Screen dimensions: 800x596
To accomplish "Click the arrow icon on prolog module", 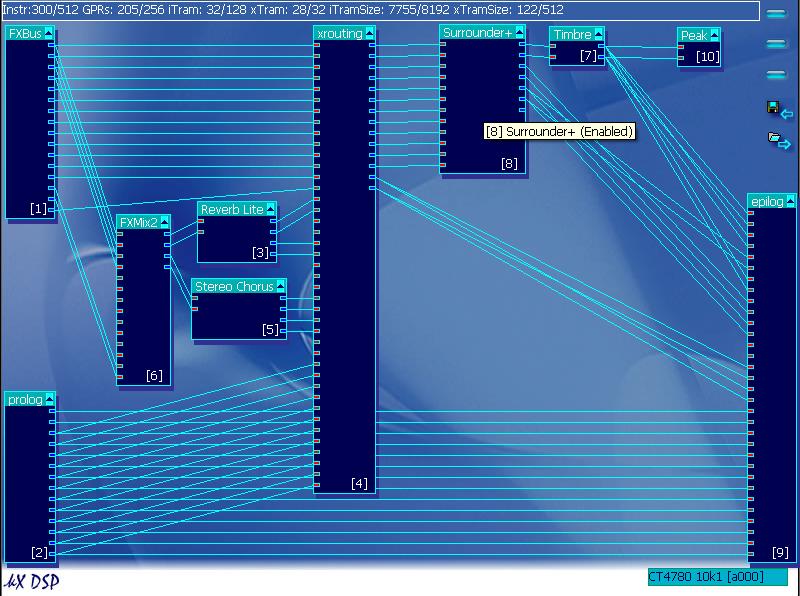I will (49, 400).
